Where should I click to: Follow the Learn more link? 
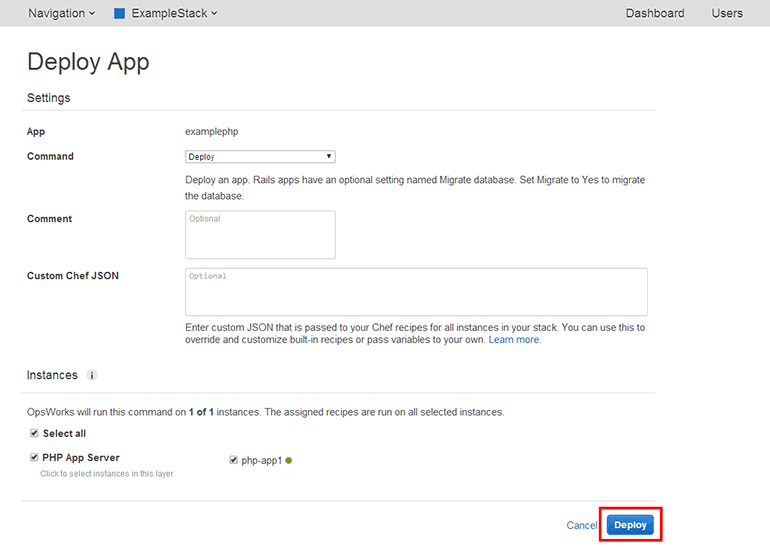coord(514,340)
